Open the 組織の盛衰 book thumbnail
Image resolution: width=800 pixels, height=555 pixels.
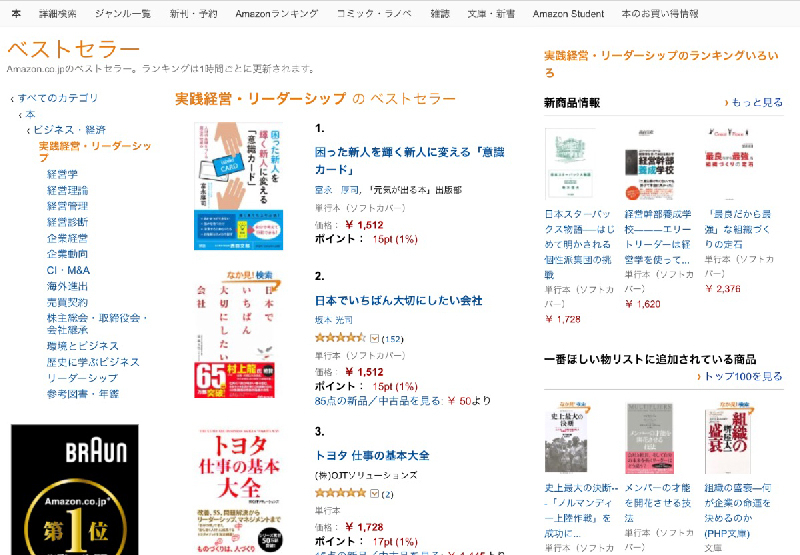click(x=728, y=438)
